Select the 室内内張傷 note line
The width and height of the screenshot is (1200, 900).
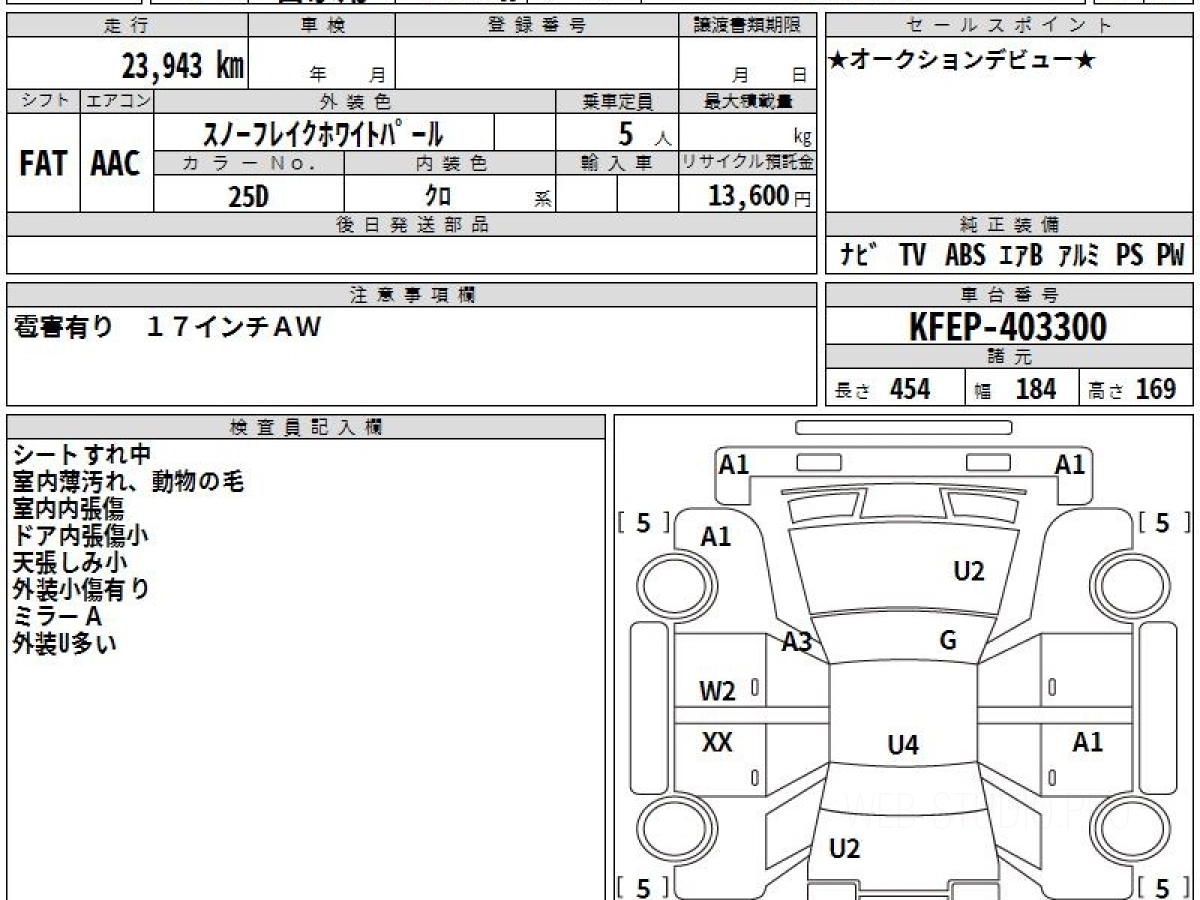69,509
